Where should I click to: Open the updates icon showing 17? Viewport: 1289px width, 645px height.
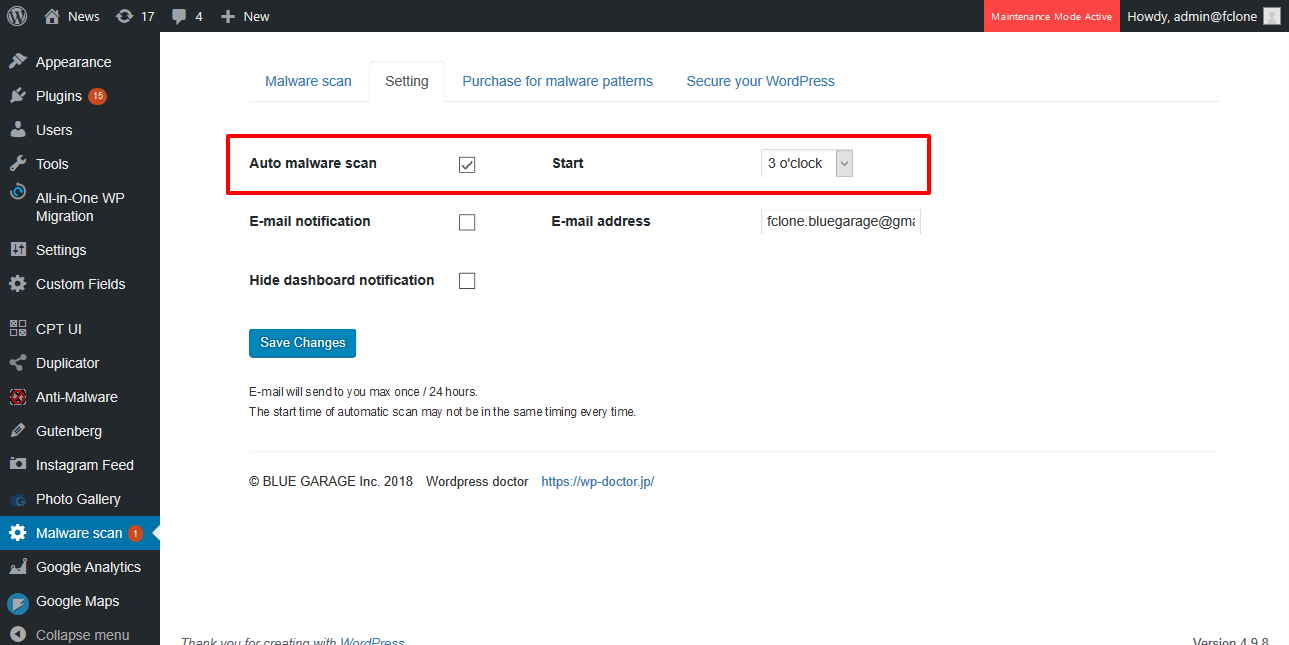pyautogui.click(x=124, y=16)
